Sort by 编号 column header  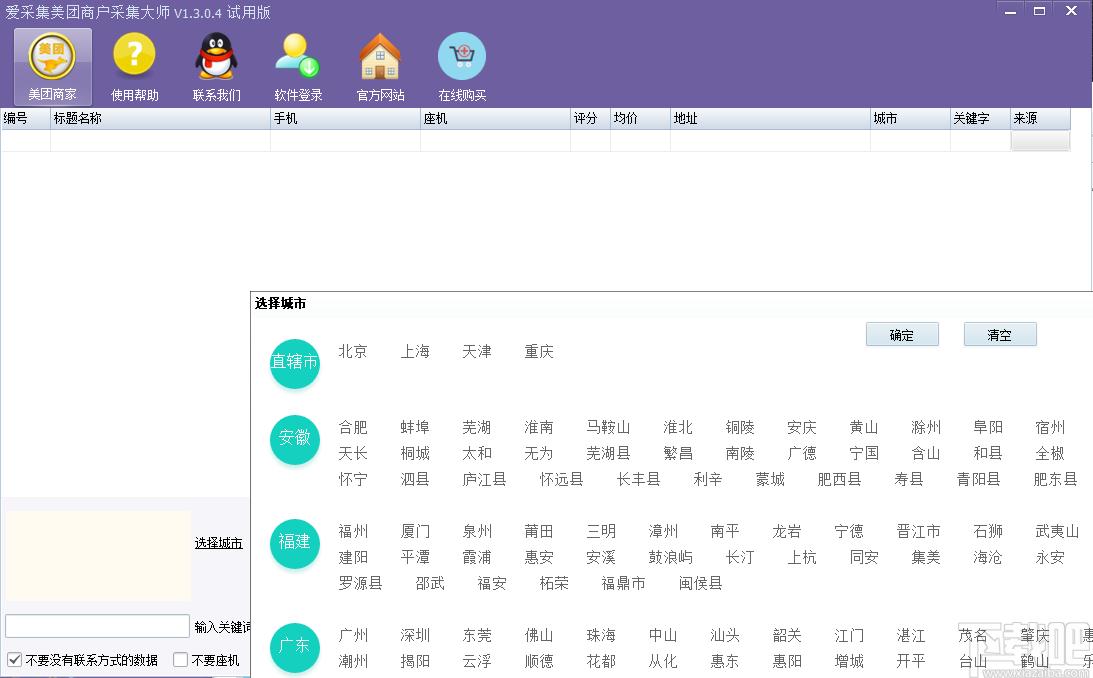pyautogui.click(x=26, y=118)
